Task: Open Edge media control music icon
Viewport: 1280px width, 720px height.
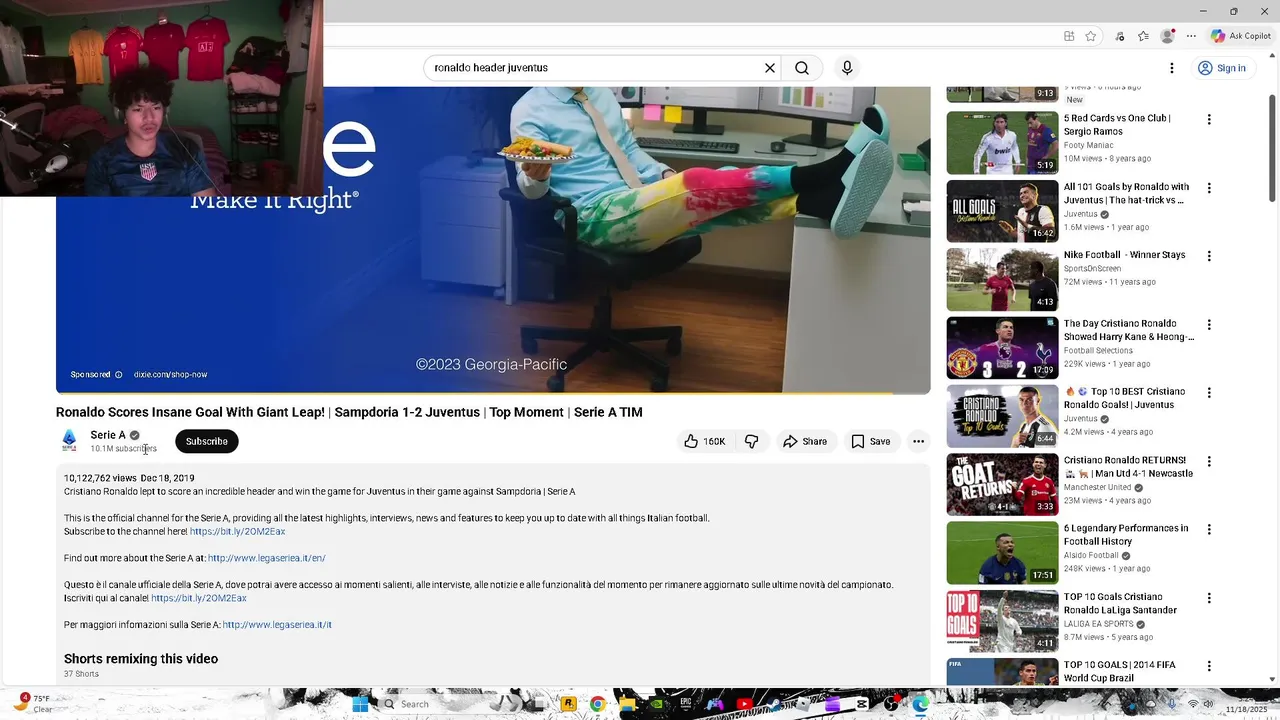Action: click(1120, 36)
